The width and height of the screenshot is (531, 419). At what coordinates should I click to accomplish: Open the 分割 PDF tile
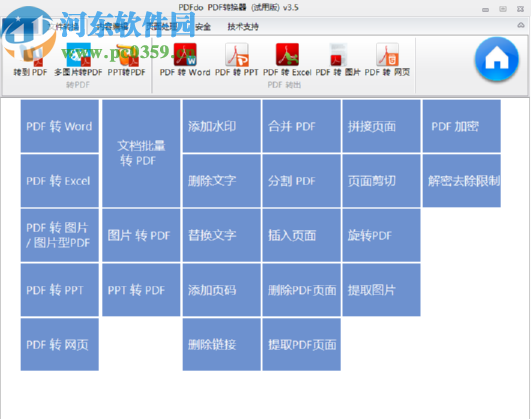(x=301, y=181)
